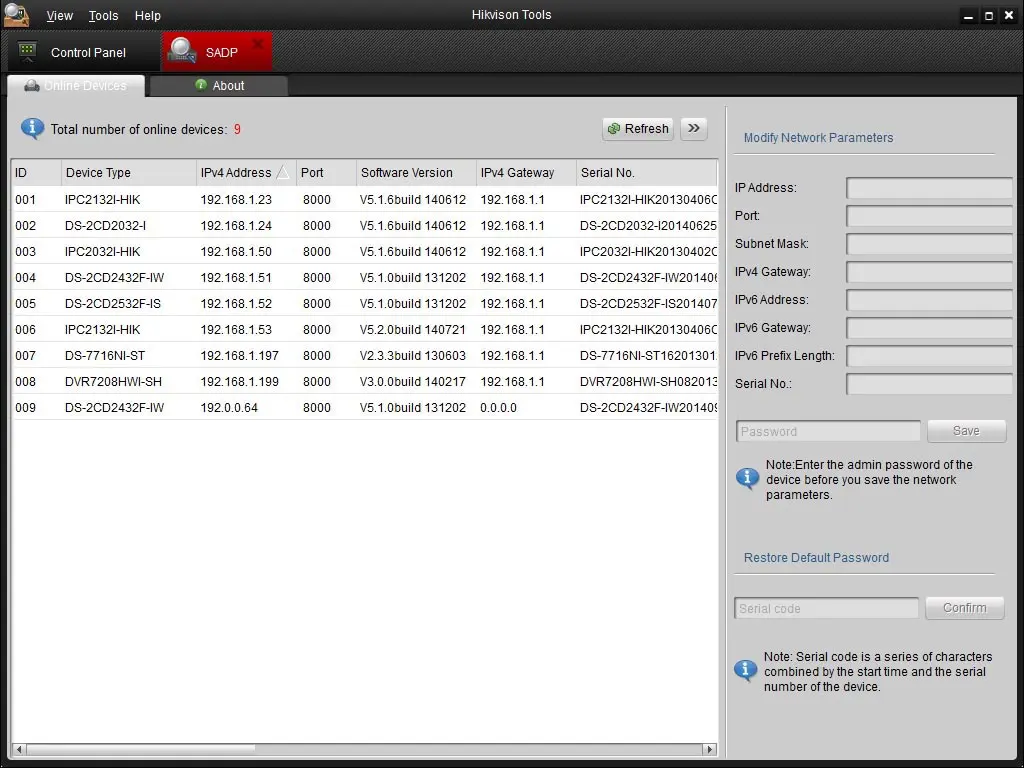The width and height of the screenshot is (1024, 768).
Task: Select device row 001 IPC2132I-HIK
Action: point(364,199)
